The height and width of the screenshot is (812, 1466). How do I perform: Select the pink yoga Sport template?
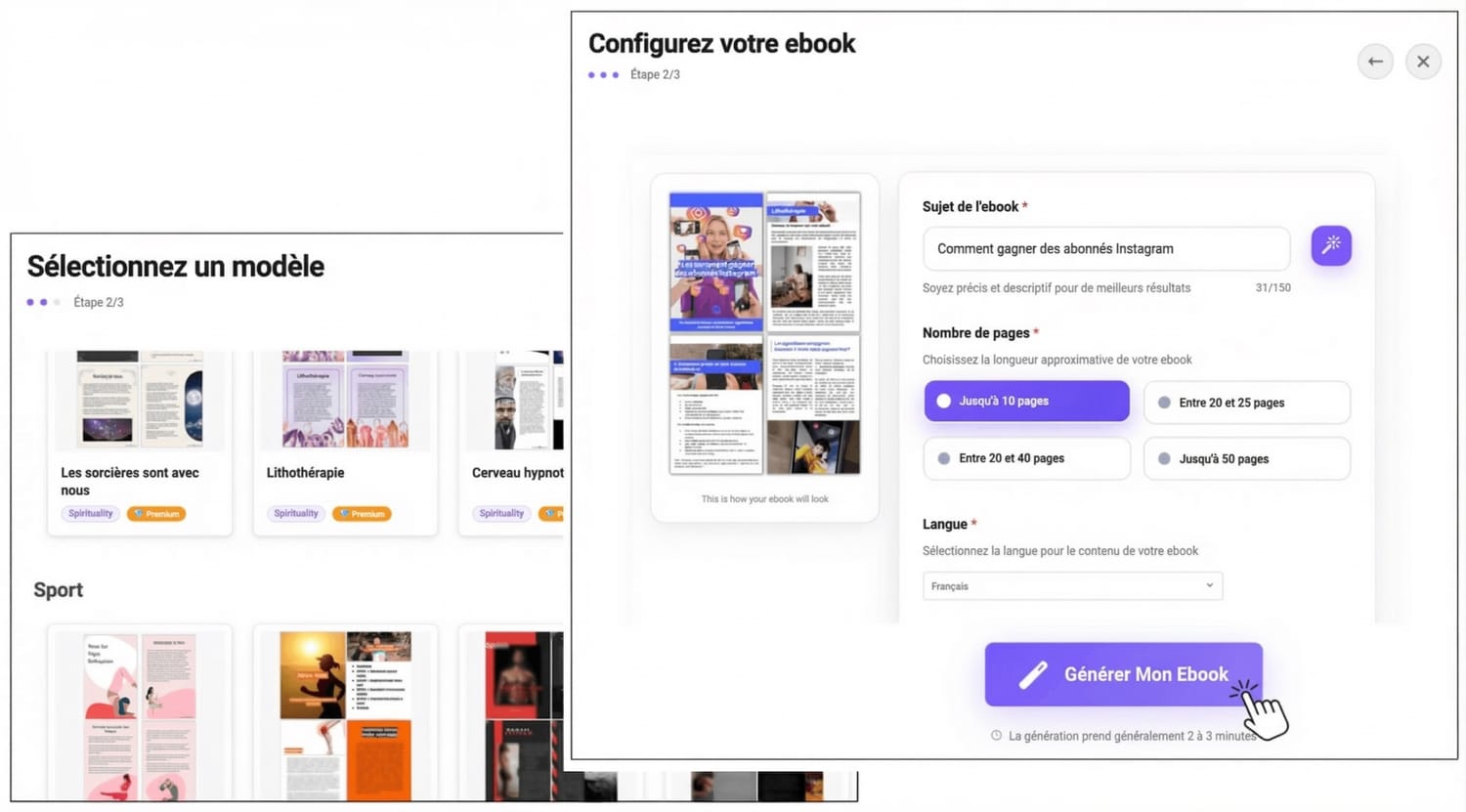pos(140,715)
